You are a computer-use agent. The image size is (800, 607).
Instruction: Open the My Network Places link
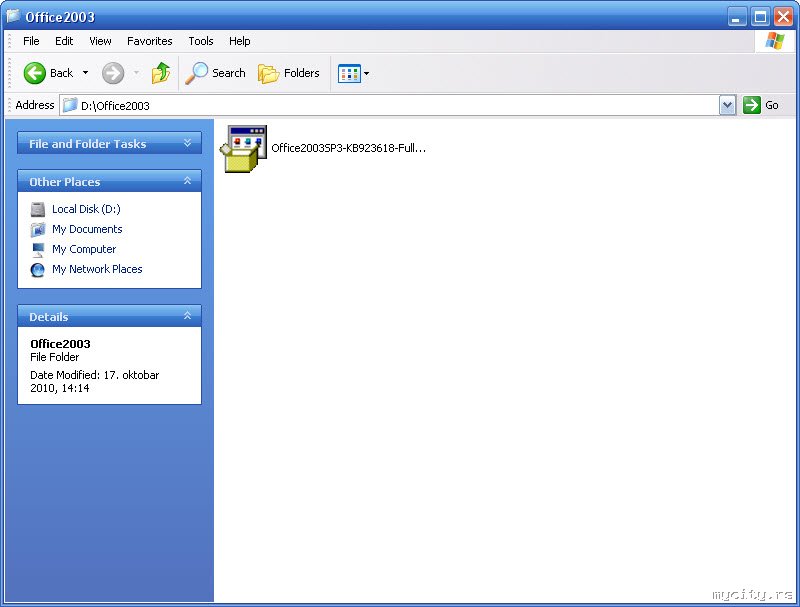point(97,269)
